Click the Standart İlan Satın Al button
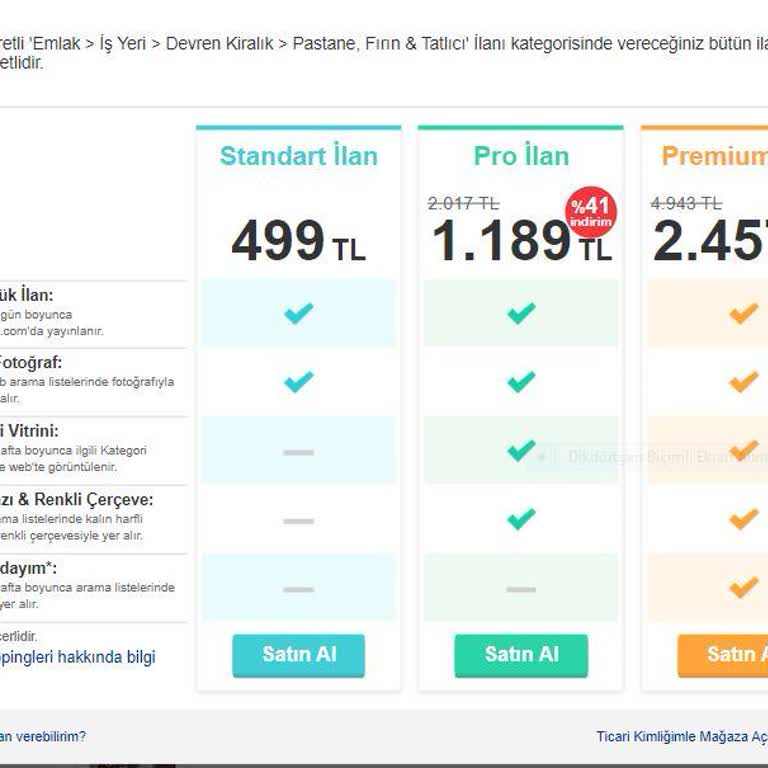The width and height of the screenshot is (768, 768). 299,655
